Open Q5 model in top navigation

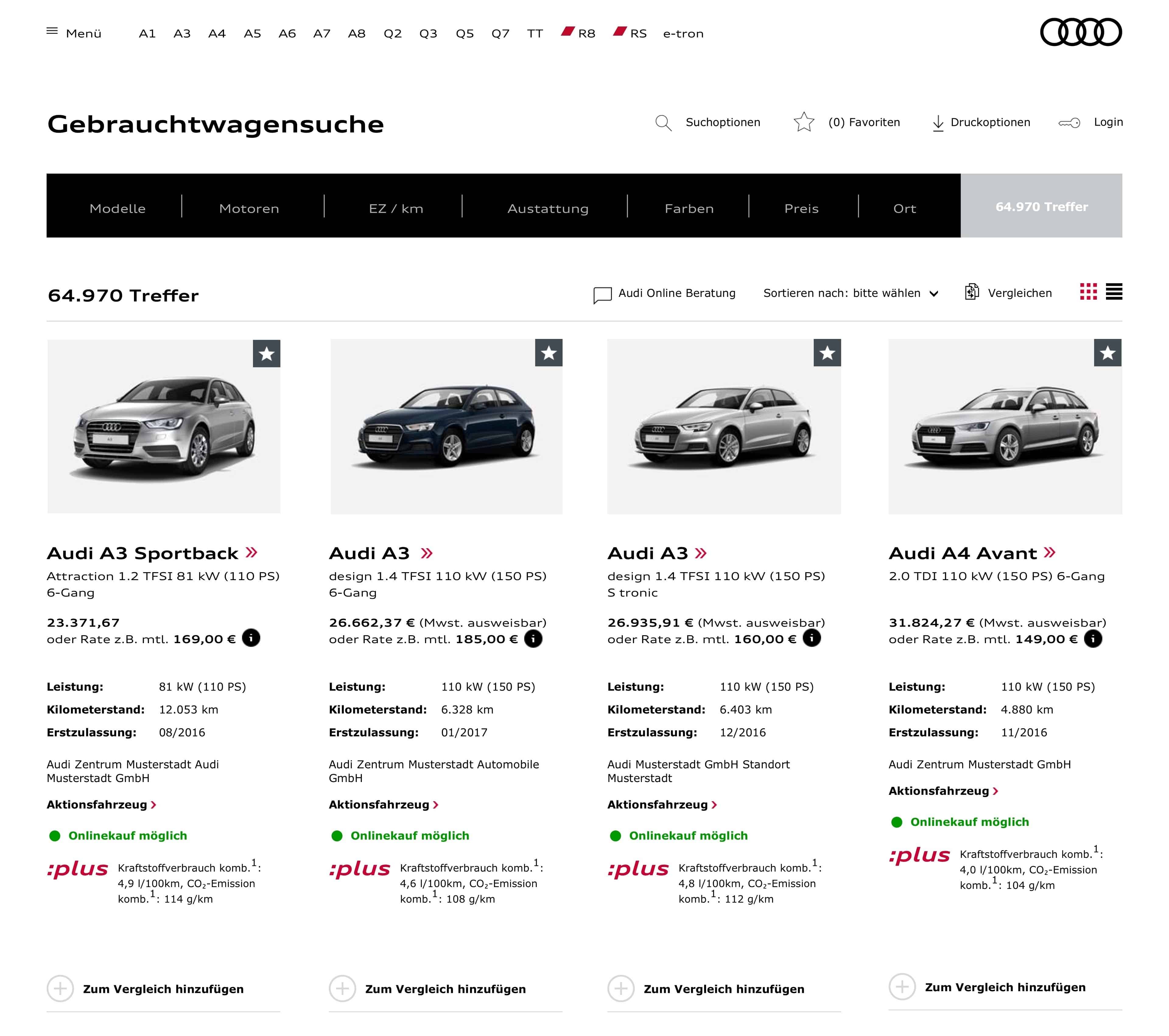point(464,34)
